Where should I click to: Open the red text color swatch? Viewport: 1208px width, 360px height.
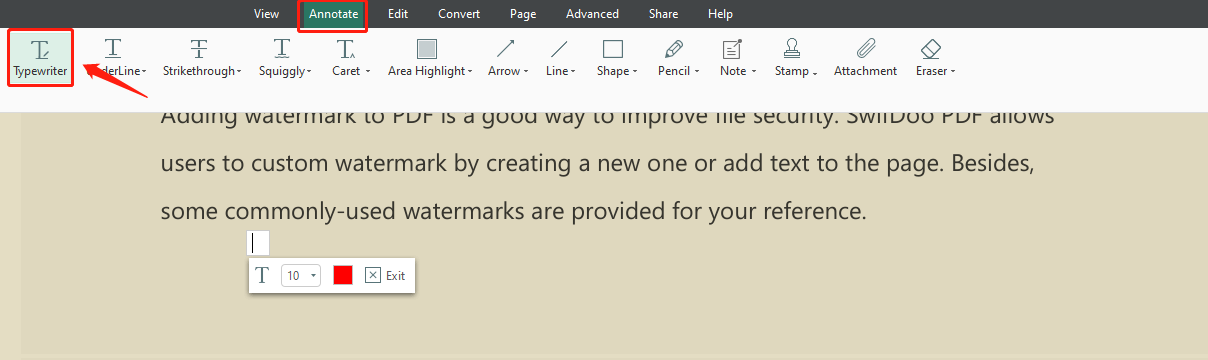tap(343, 276)
